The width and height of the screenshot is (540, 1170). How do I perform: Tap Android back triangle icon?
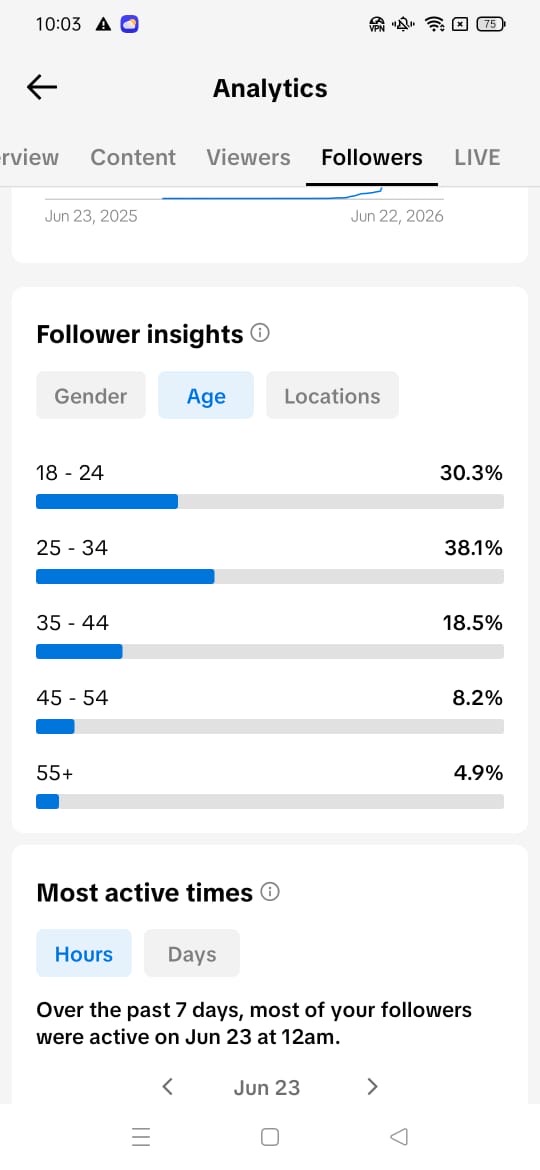[x=399, y=1136]
